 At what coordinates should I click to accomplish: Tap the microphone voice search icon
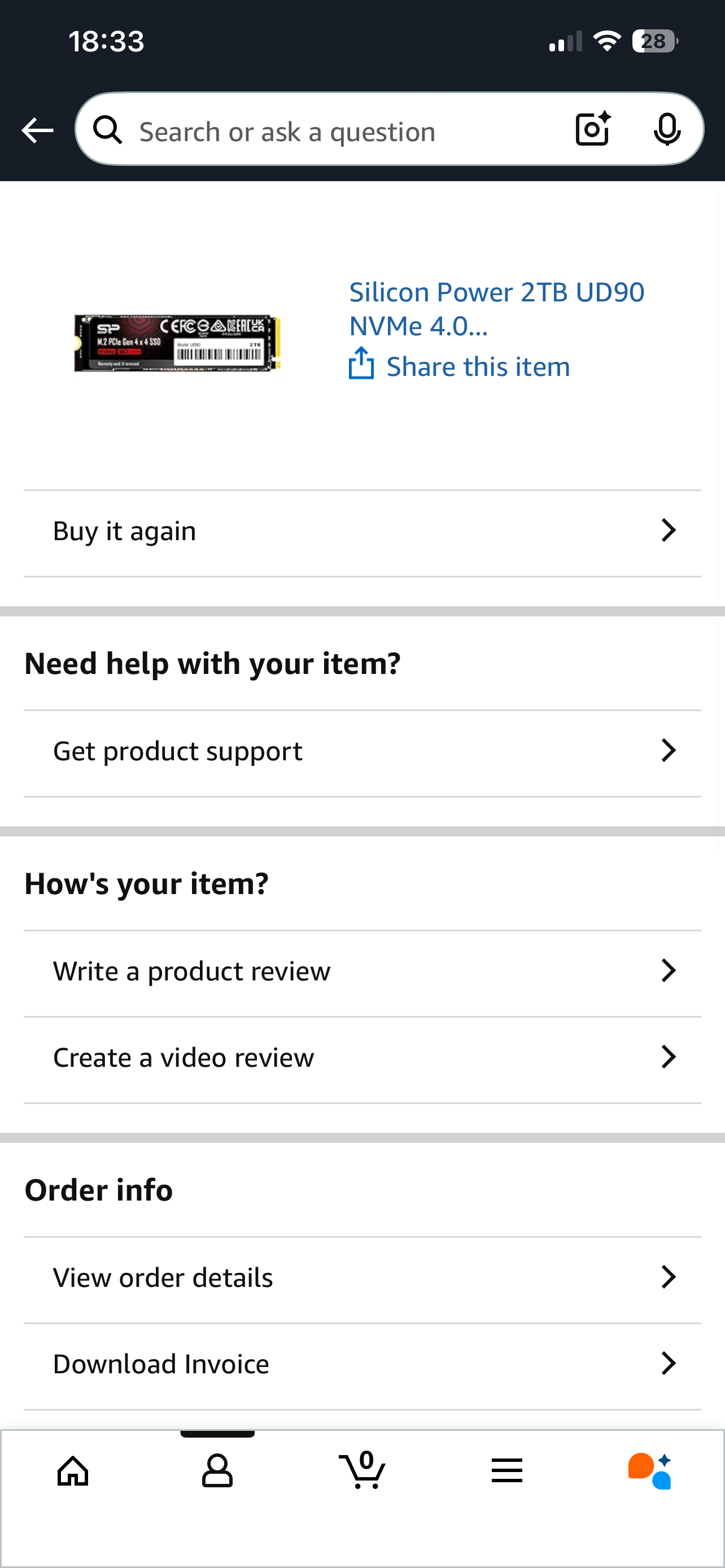pyautogui.click(x=667, y=129)
